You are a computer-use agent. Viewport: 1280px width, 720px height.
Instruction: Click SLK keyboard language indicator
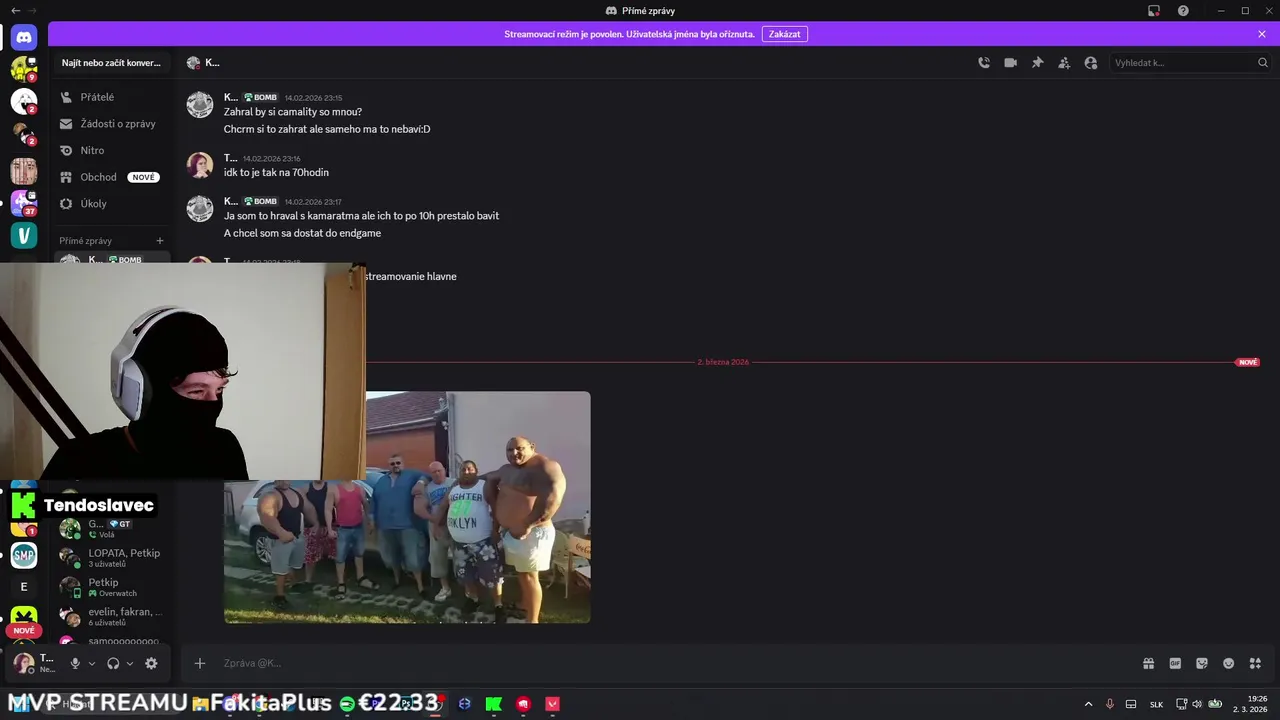[x=1156, y=704]
